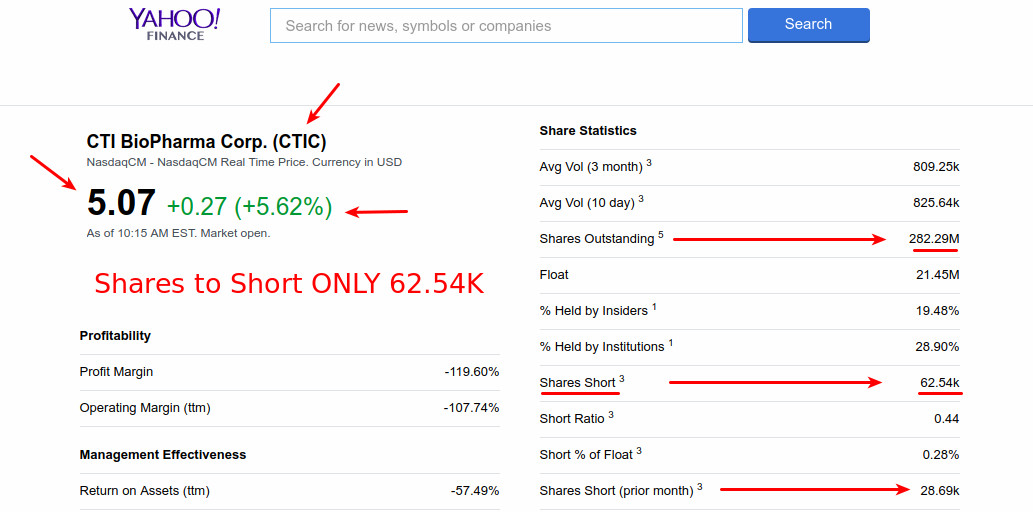
Task: Click the -119.60% Profit Margin value
Action: pyautogui.click(x=472, y=372)
